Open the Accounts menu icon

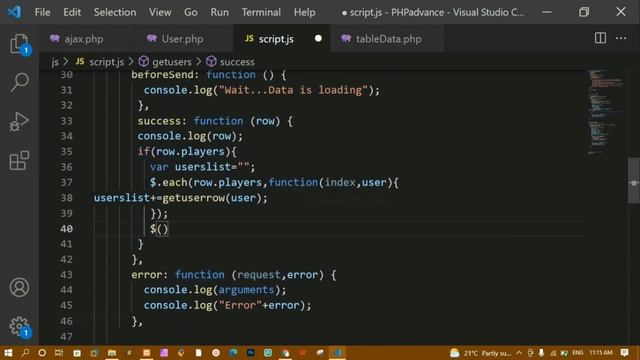(19, 287)
